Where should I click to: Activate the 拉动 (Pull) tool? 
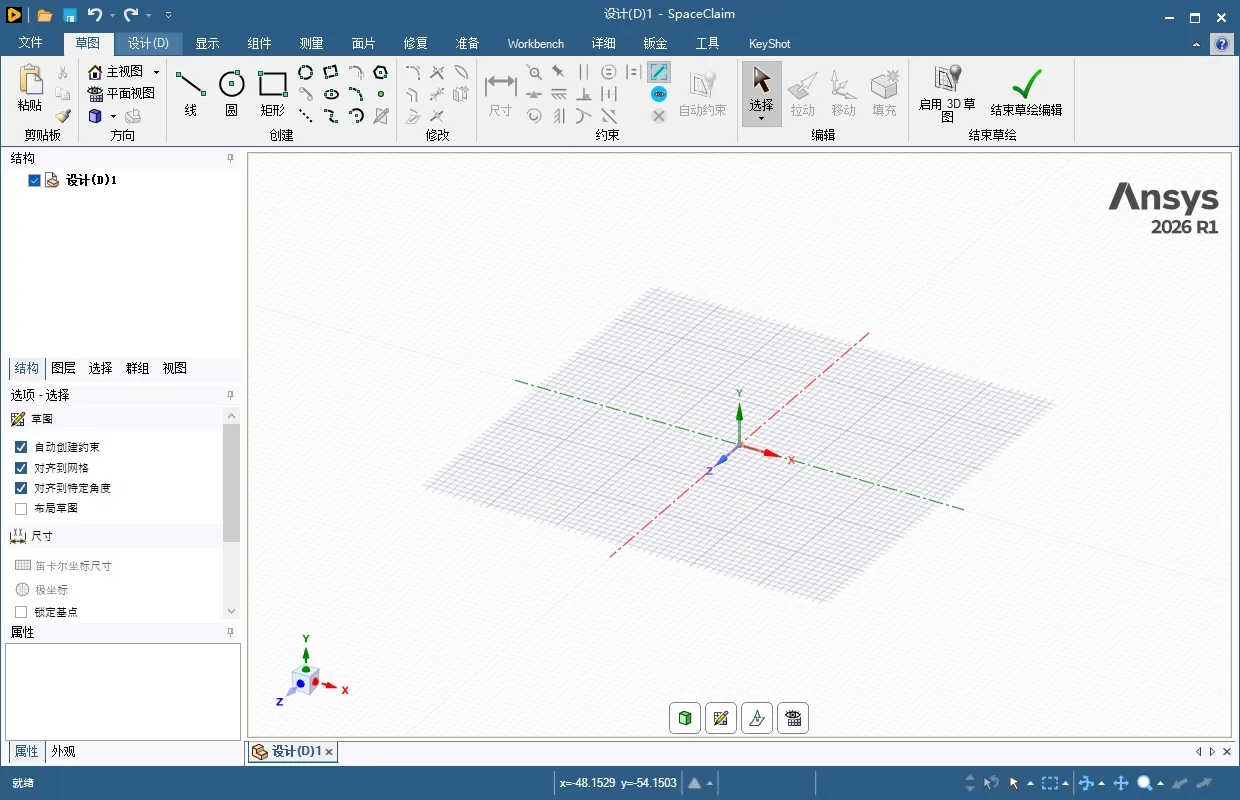tap(802, 88)
